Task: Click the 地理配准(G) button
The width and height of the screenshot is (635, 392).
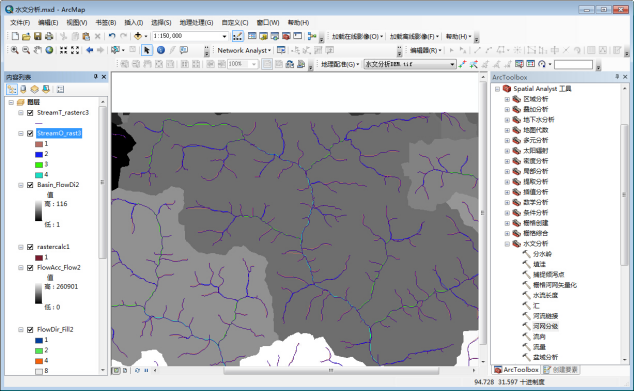Action: [x=340, y=64]
